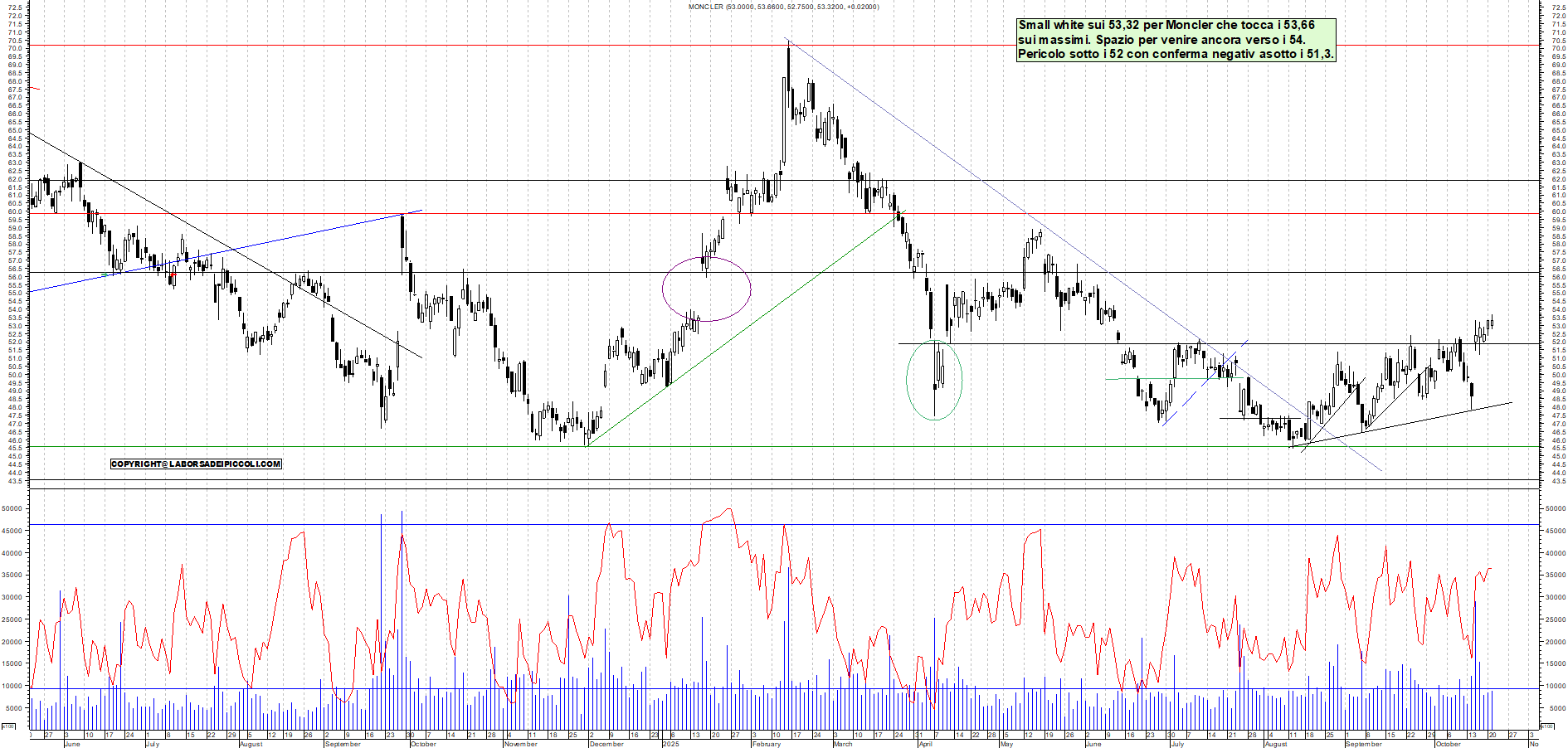Click the November label on time axis

coord(521,744)
